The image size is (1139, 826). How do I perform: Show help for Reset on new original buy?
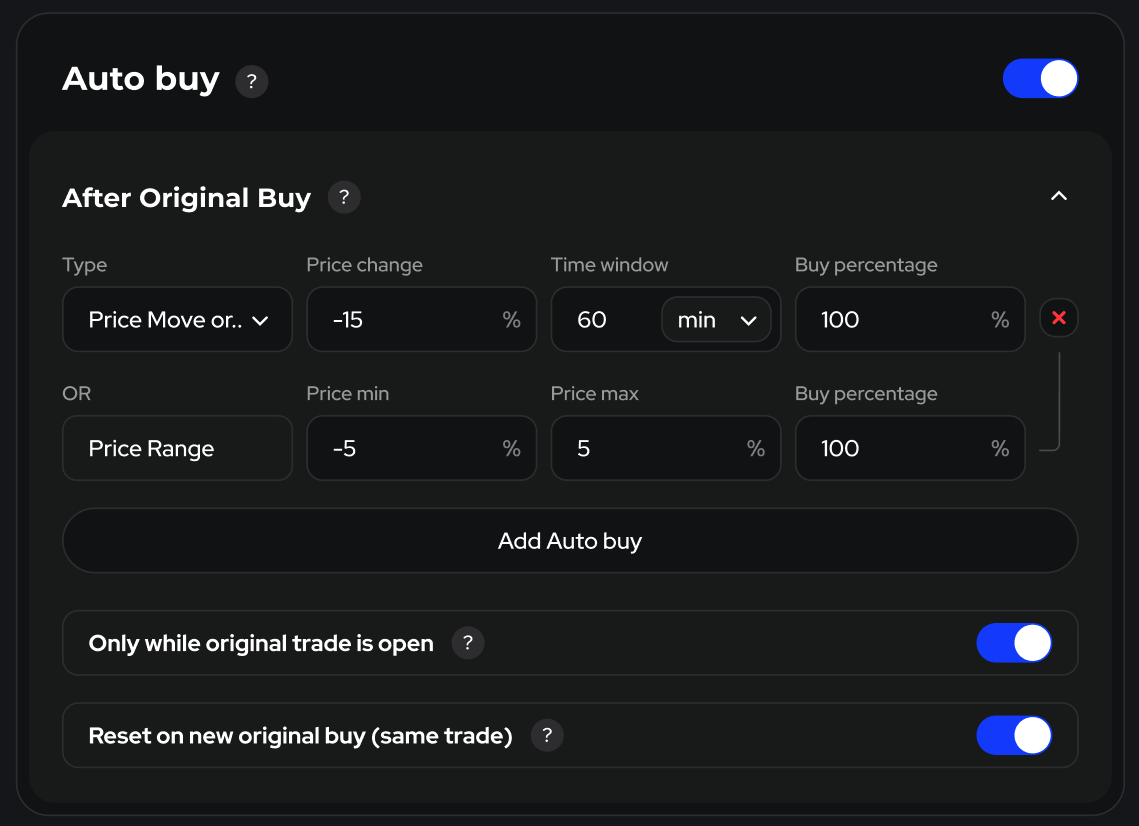tap(547, 736)
